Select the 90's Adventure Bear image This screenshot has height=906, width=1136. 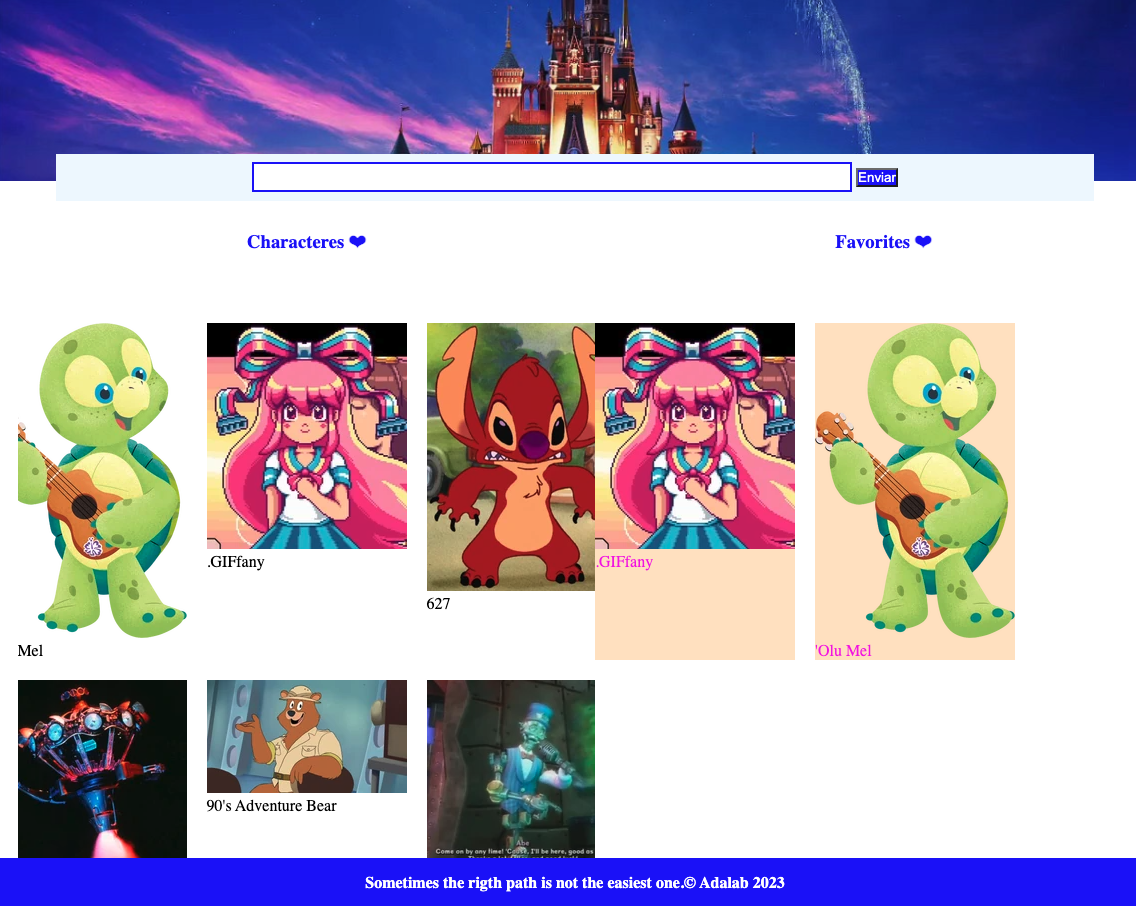coord(306,737)
